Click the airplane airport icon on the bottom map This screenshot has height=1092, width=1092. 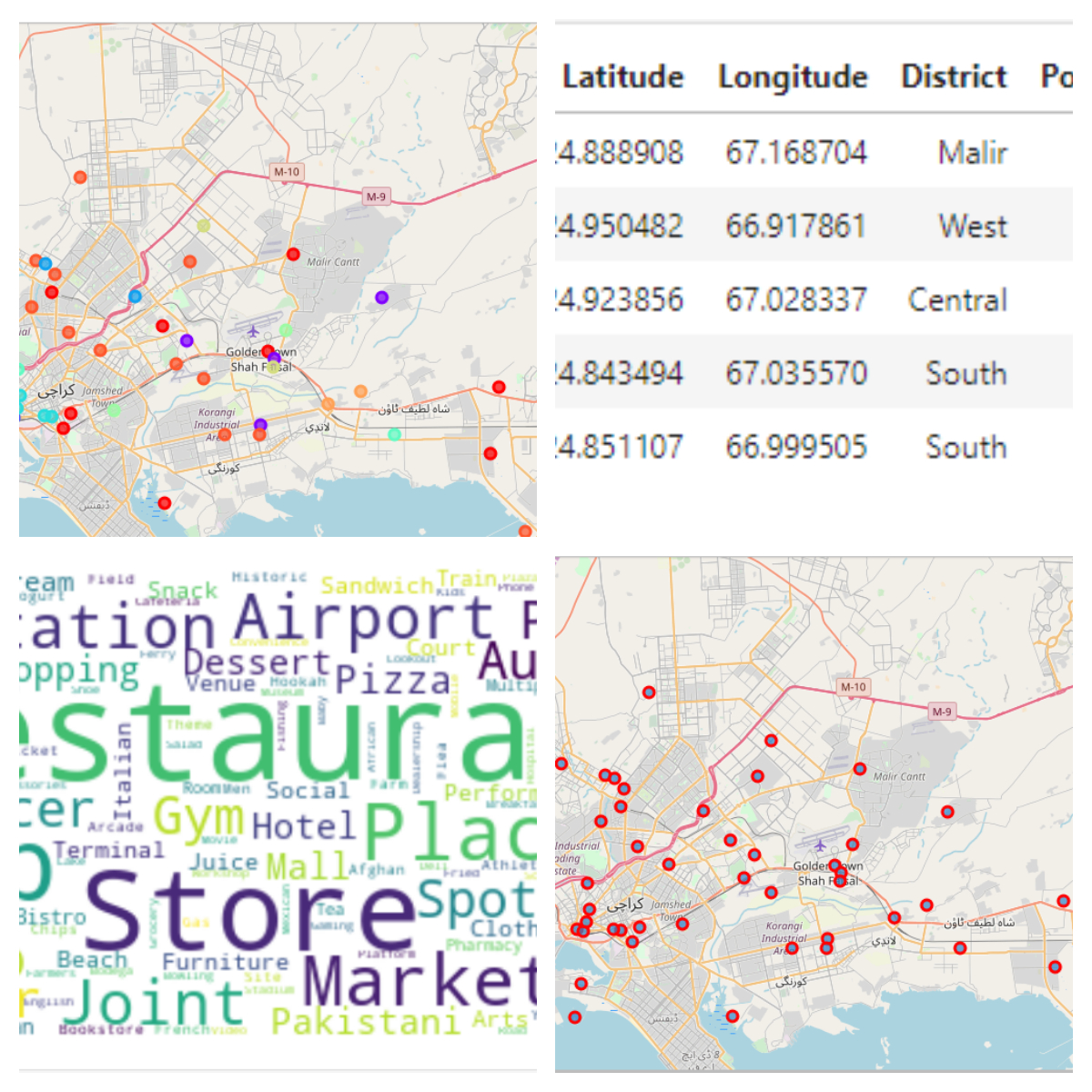(x=820, y=845)
